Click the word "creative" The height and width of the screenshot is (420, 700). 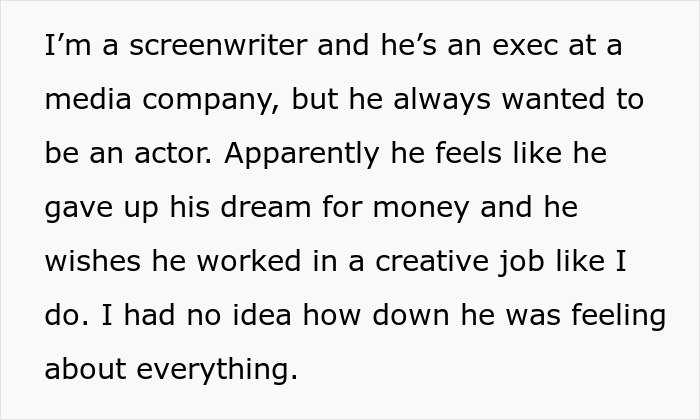(432, 261)
